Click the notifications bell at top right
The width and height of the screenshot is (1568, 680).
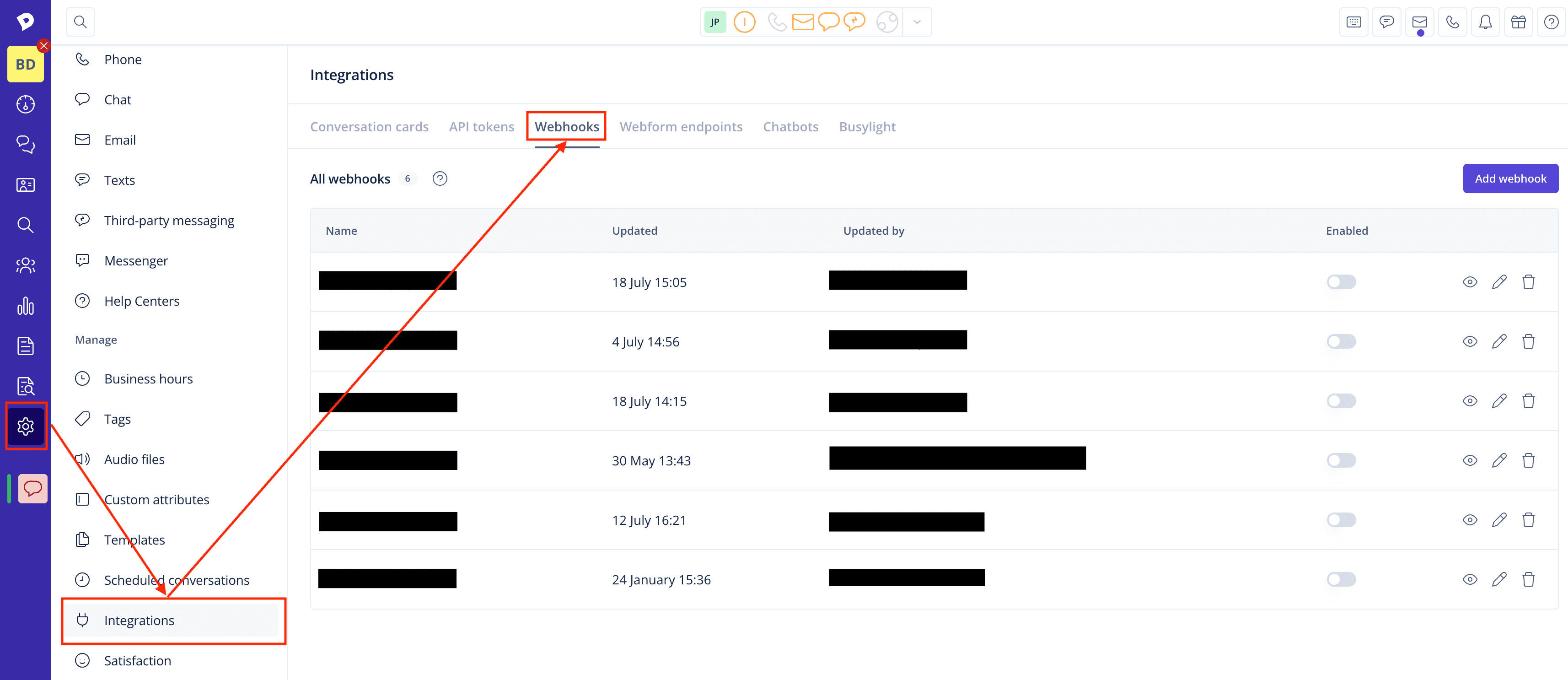1486,22
